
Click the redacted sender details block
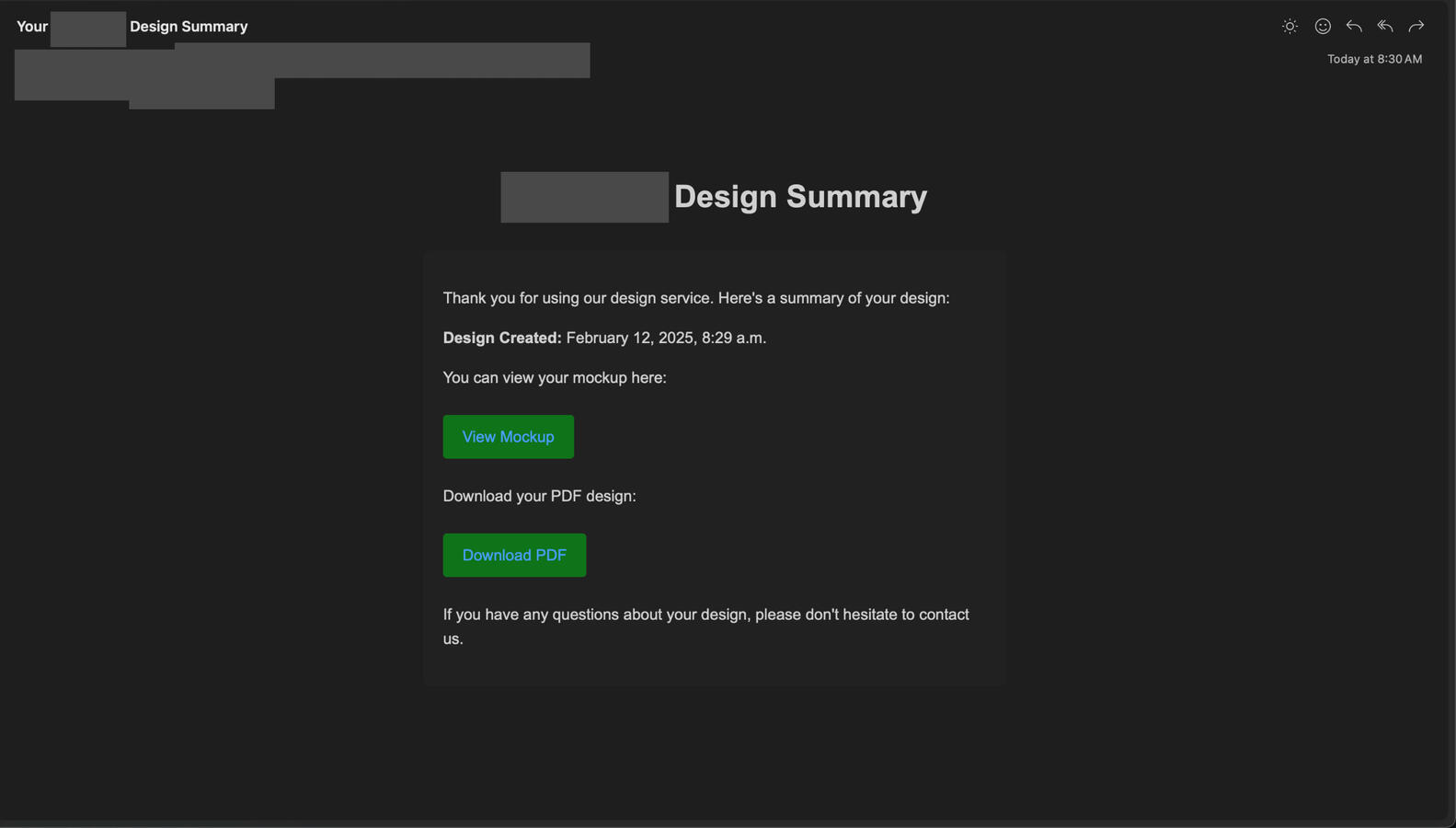[382, 61]
